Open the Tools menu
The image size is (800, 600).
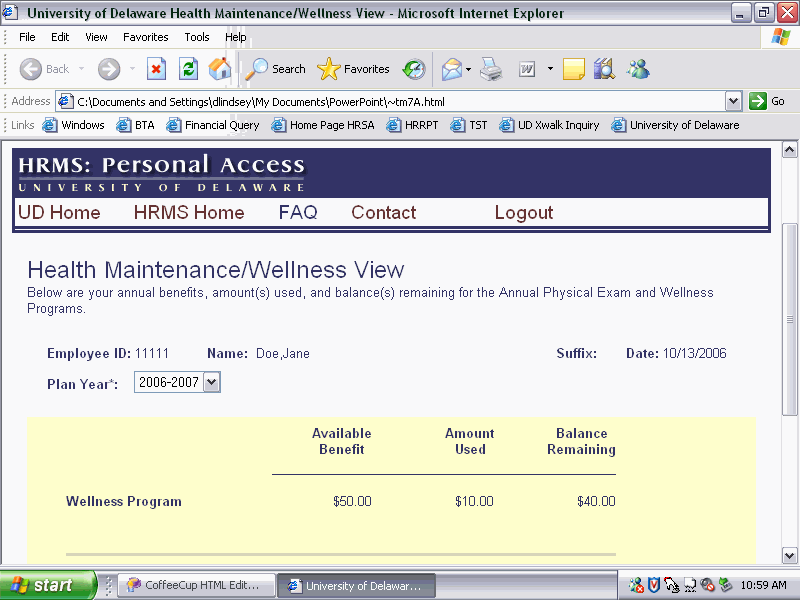[197, 37]
